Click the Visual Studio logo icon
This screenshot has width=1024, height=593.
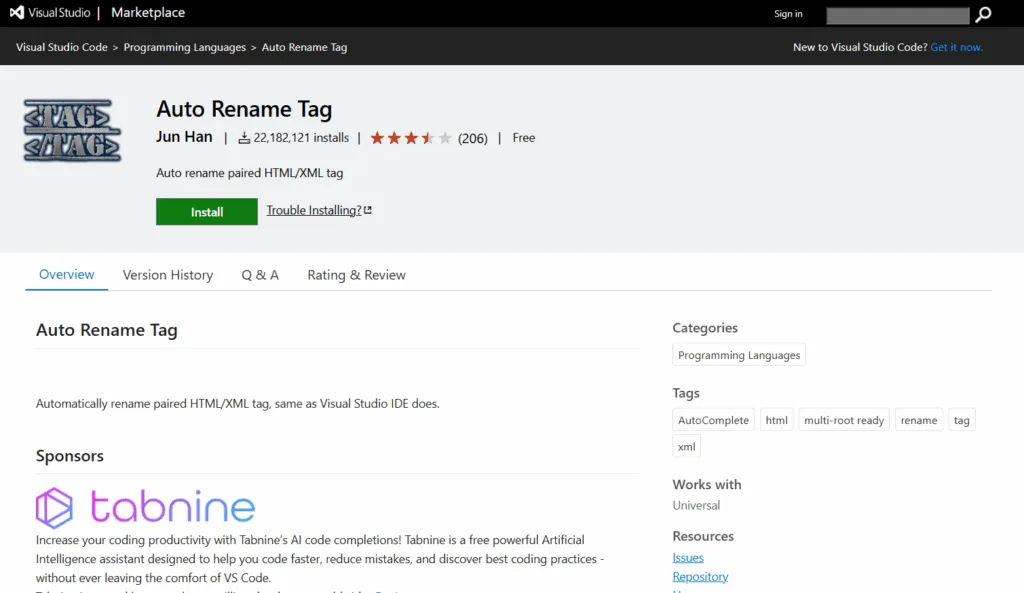tap(17, 12)
